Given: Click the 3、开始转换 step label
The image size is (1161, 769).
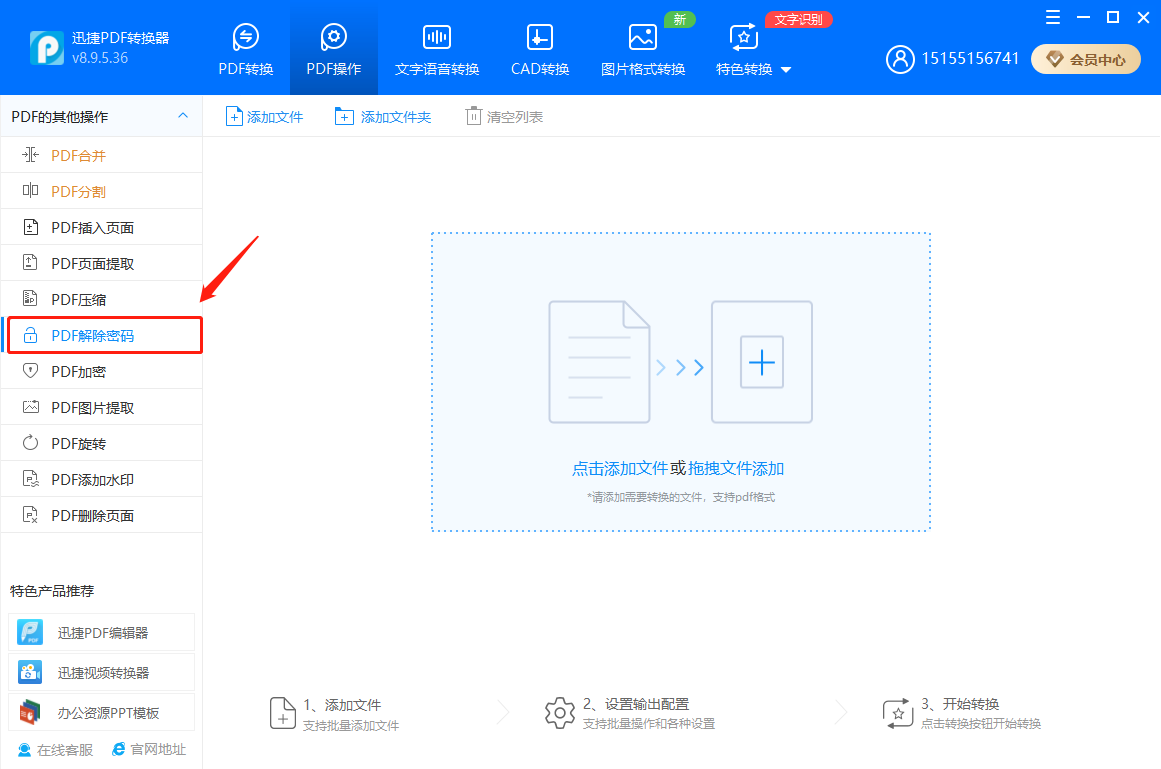Looking at the screenshot, I should point(960,704).
